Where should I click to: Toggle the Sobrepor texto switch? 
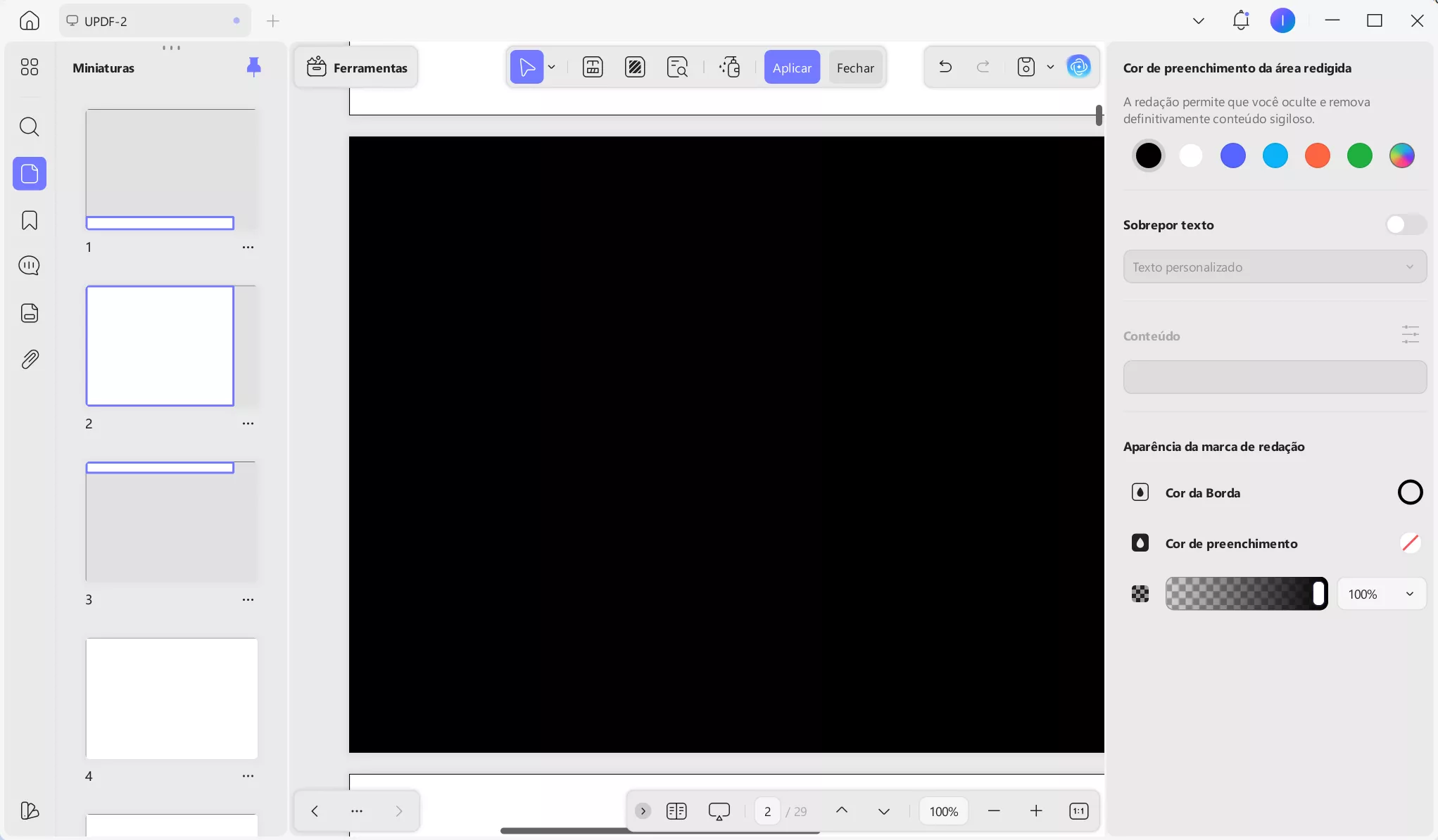pos(1404,225)
